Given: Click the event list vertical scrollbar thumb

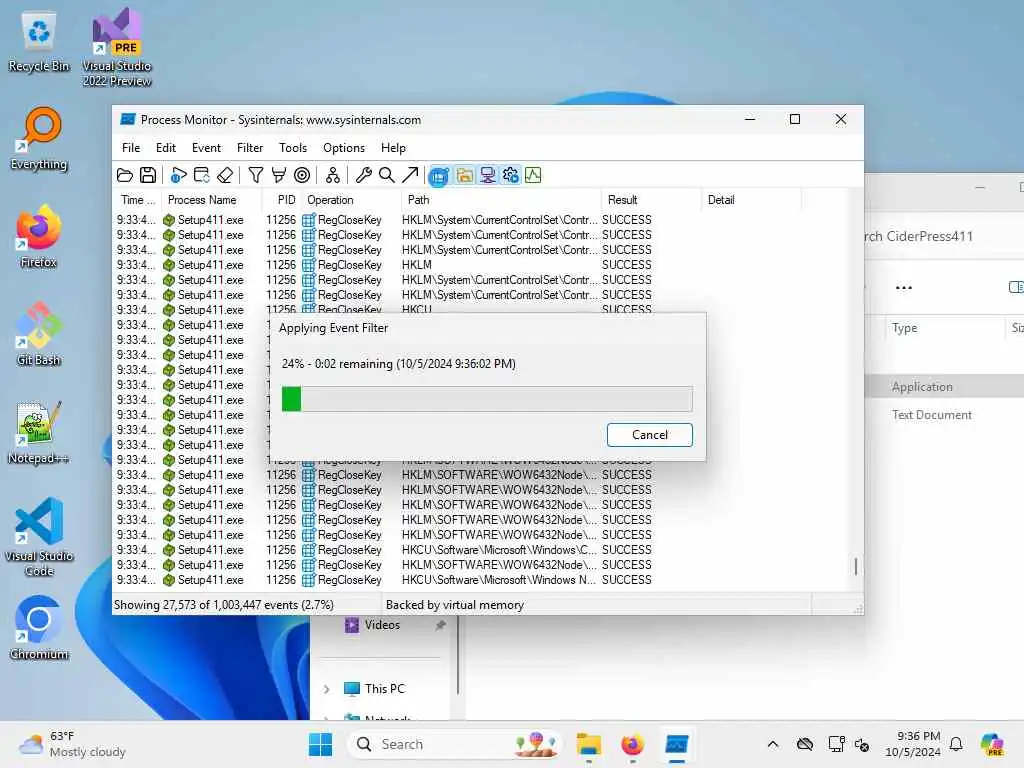Looking at the screenshot, I should tap(856, 566).
